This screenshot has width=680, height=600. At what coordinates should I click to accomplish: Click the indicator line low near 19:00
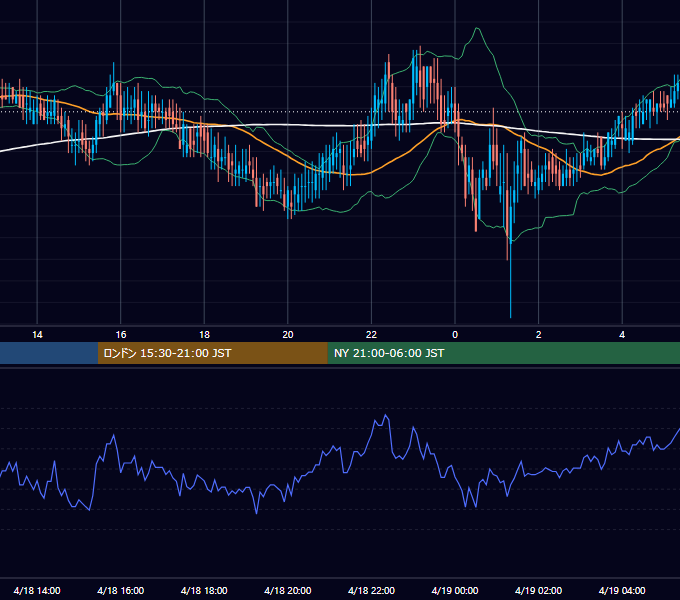pyautogui.click(x=256, y=512)
